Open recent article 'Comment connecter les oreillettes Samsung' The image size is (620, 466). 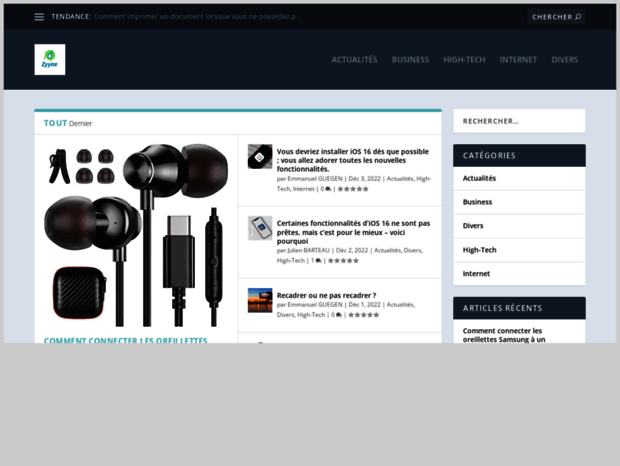[504, 335]
